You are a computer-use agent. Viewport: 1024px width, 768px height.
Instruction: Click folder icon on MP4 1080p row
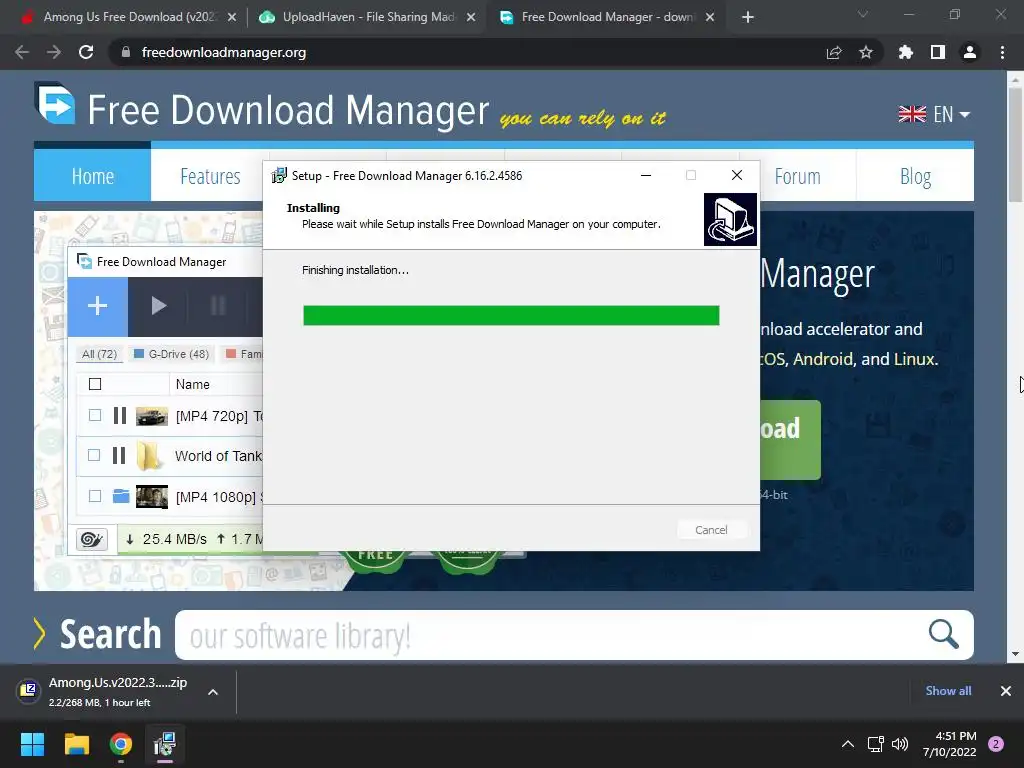pyautogui.click(x=121, y=496)
